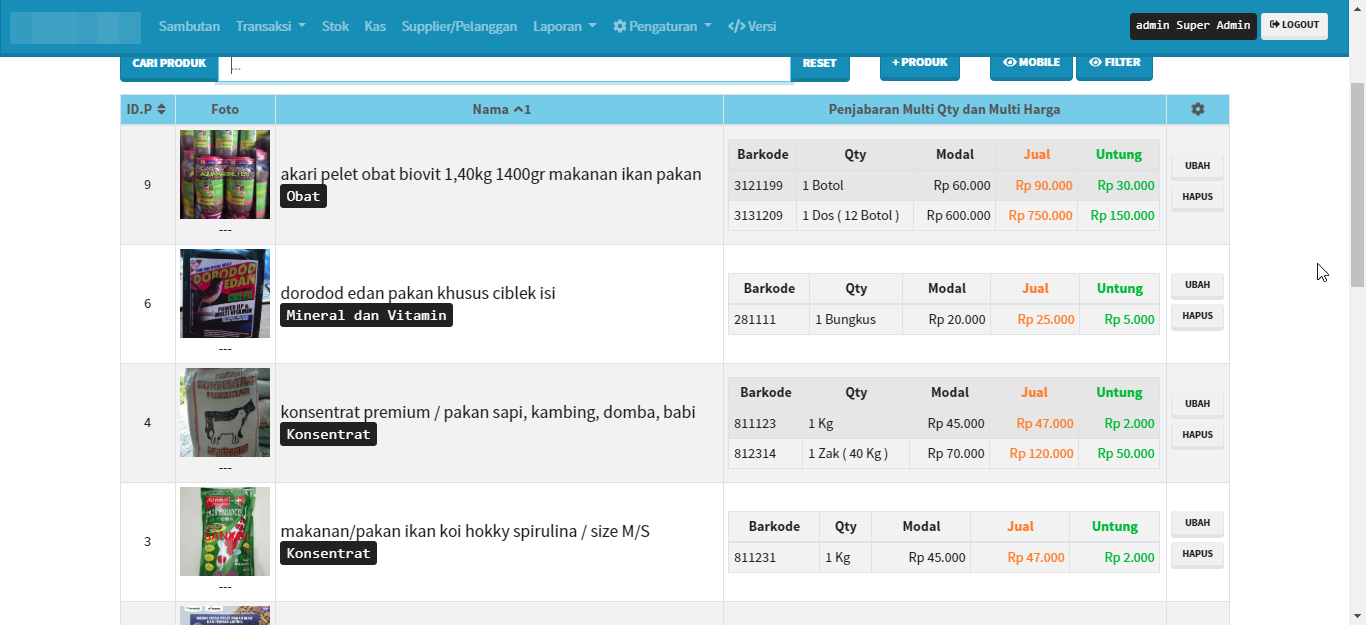Toggle MOBILE view with eye icon
The height and width of the screenshot is (625, 1366).
(1031, 62)
